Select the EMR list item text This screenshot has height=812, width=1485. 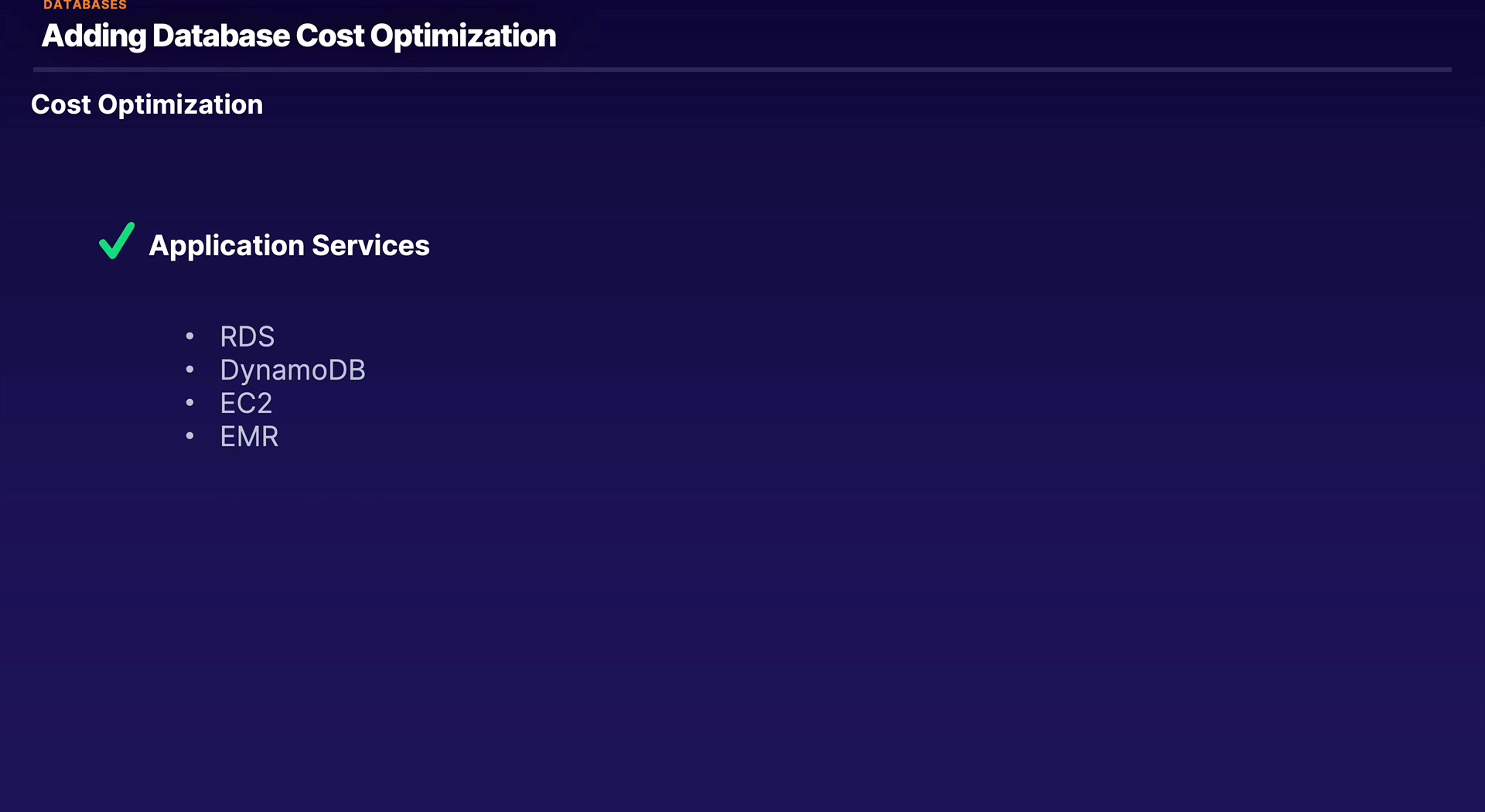[x=249, y=437]
